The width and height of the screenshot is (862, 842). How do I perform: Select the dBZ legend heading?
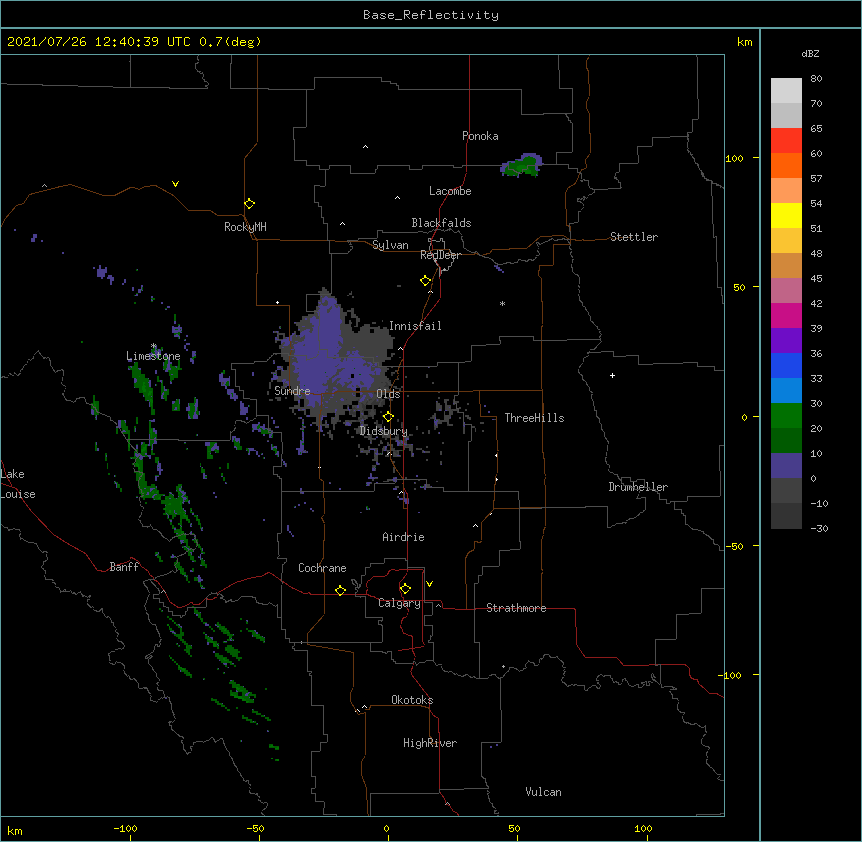810,53
